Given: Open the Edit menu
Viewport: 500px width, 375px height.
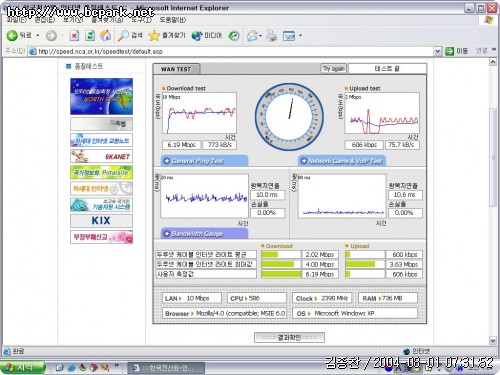Looking at the screenshot, I should point(45,20).
